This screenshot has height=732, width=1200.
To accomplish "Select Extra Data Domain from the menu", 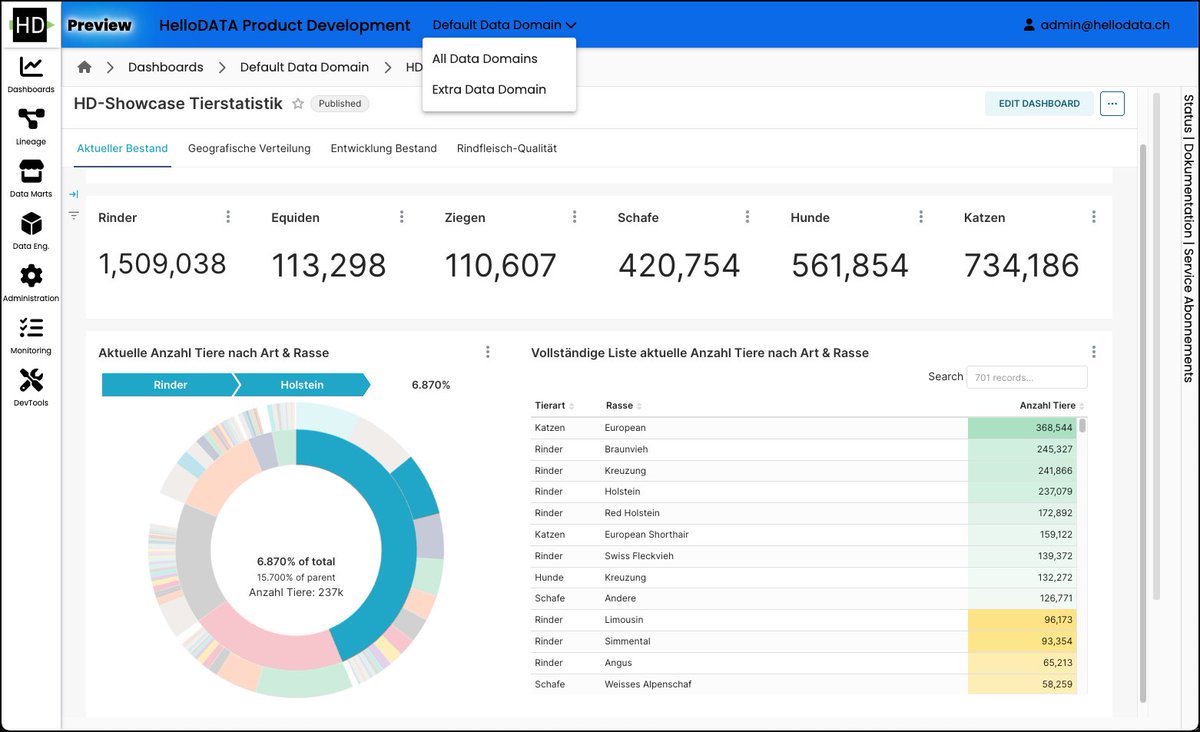I will [x=487, y=89].
